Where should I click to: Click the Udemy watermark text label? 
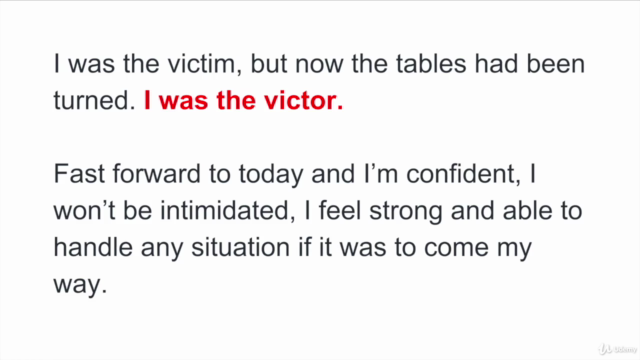[625, 350]
